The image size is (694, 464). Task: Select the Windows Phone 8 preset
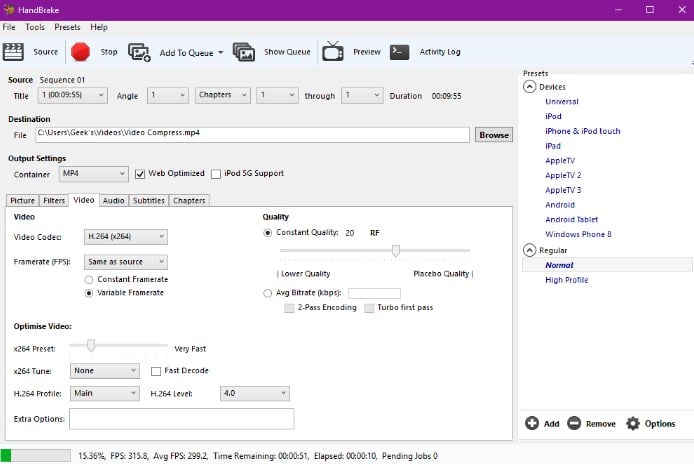click(578, 234)
